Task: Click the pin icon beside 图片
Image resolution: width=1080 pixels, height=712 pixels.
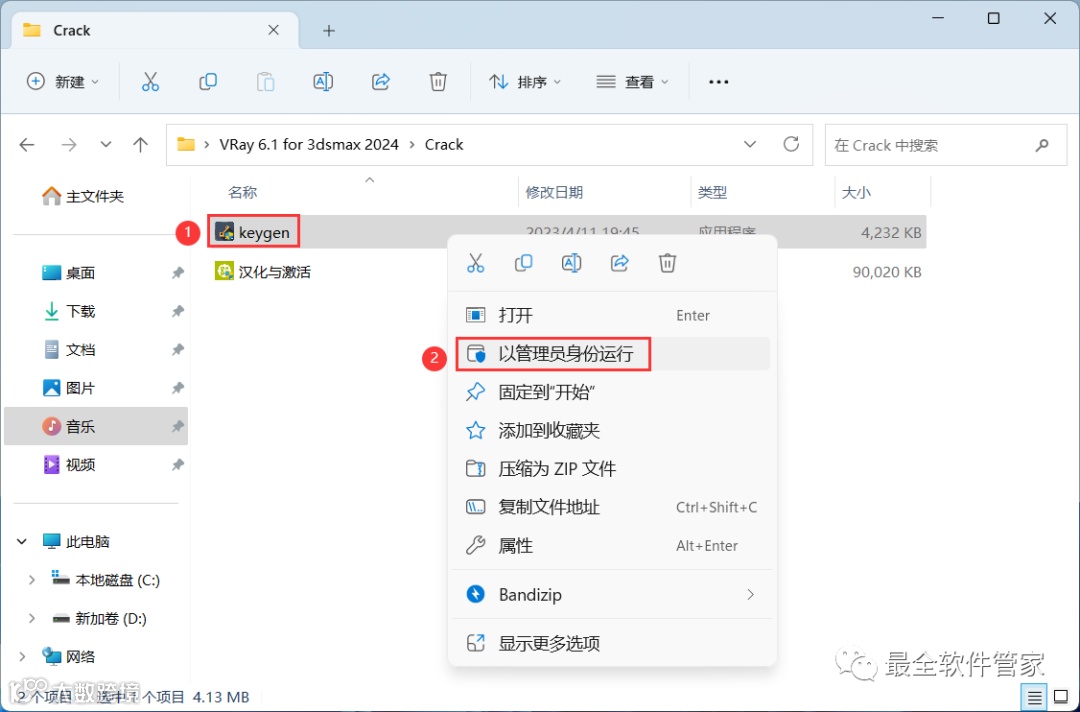Action: (x=178, y=388)
